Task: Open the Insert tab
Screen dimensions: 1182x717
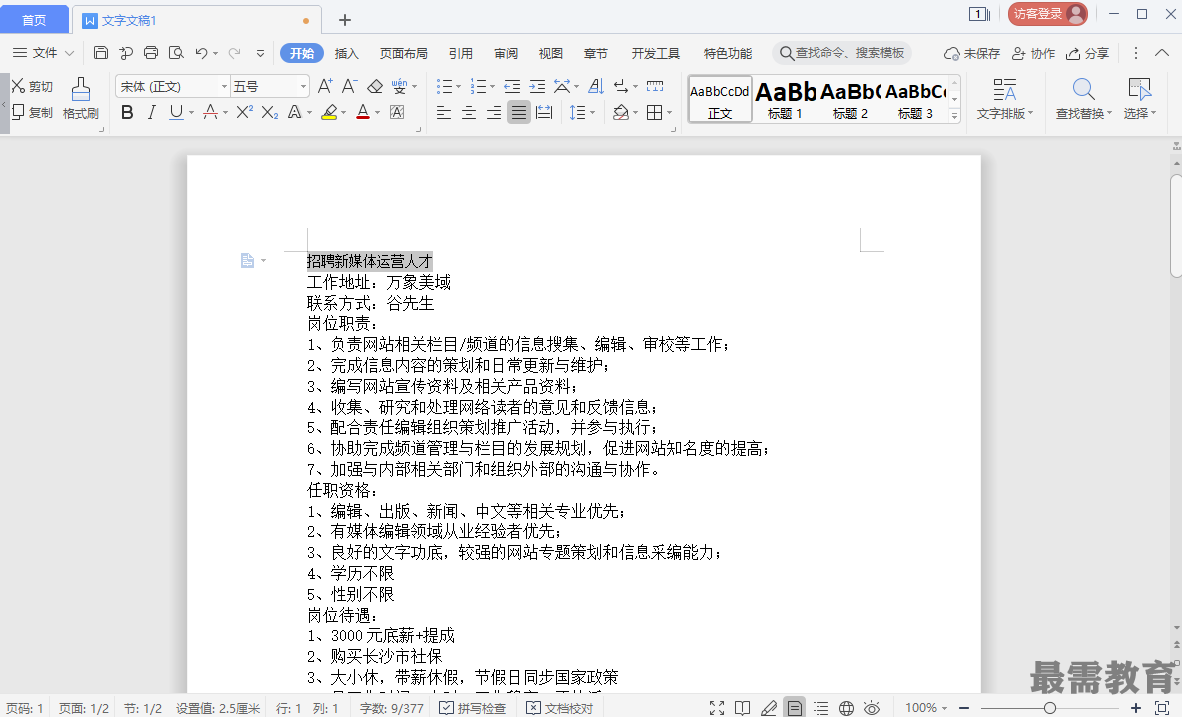Action: pos(346,53)
